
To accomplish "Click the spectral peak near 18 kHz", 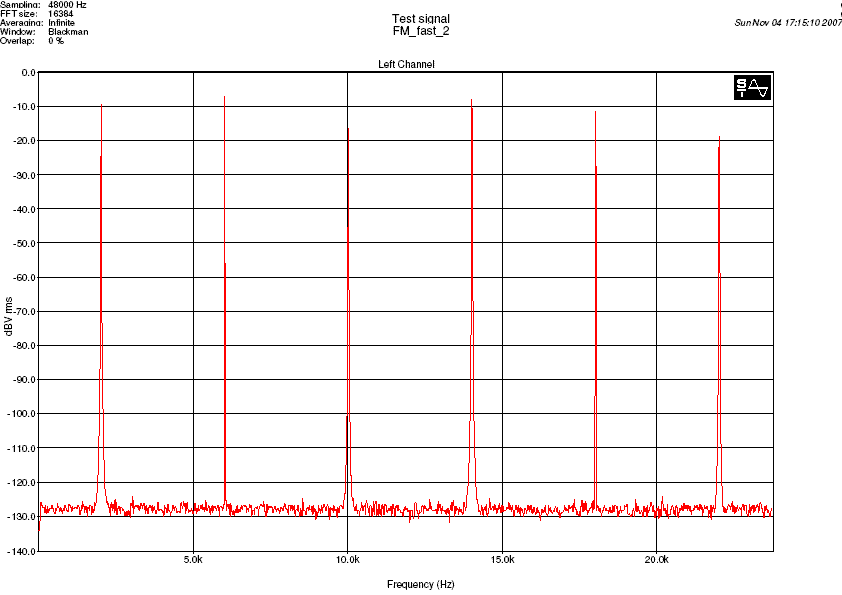I will pyautogui.click(x=595, y=309).
